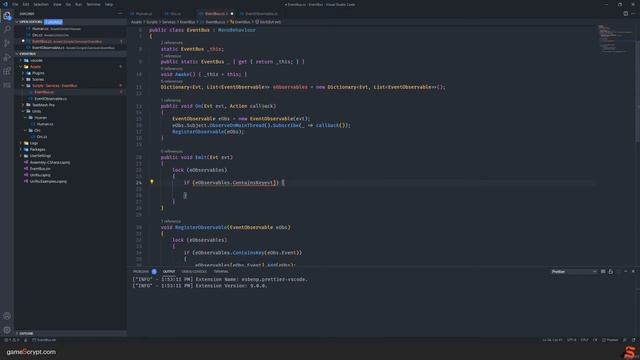
Task: Open the Run menu
Action: point(78,4)
